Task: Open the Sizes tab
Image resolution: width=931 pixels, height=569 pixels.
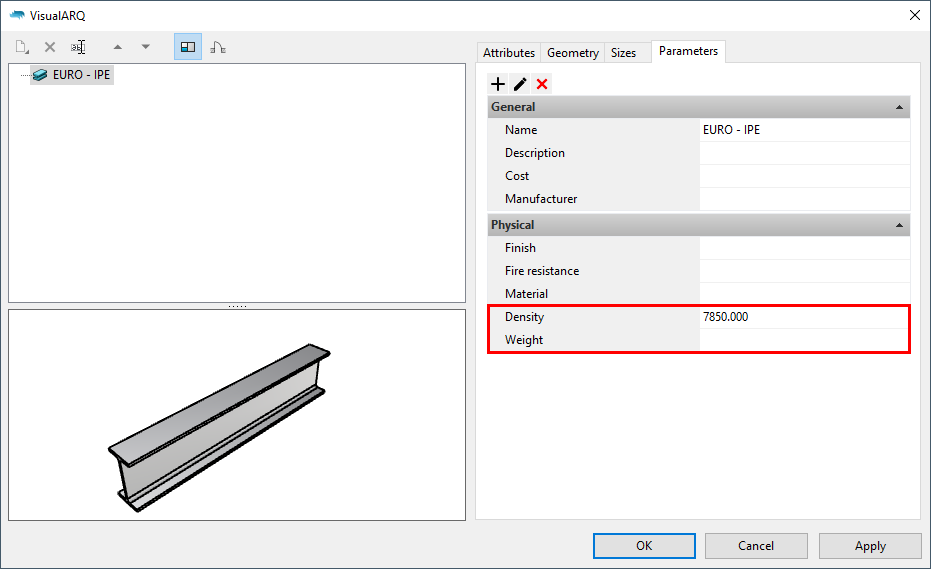Action: point(623,53)
